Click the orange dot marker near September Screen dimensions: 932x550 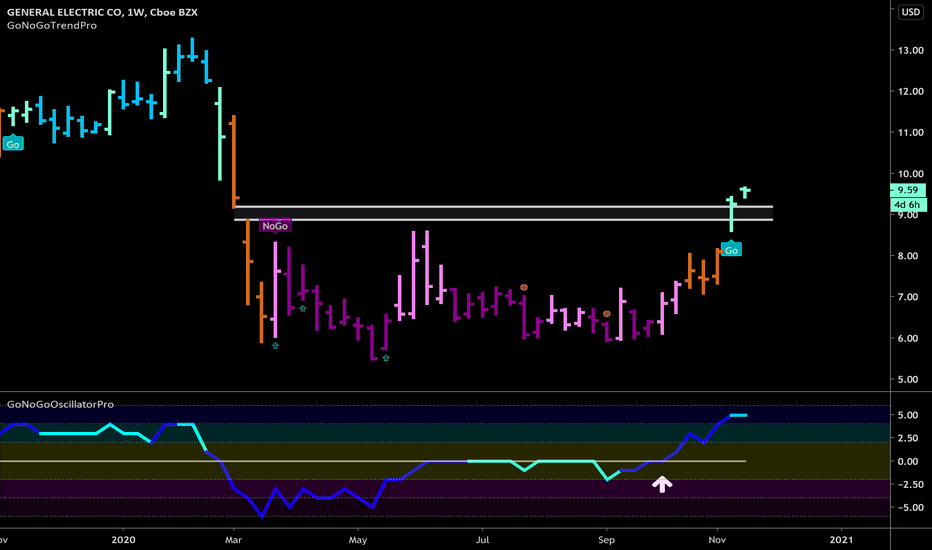(607, 314)
